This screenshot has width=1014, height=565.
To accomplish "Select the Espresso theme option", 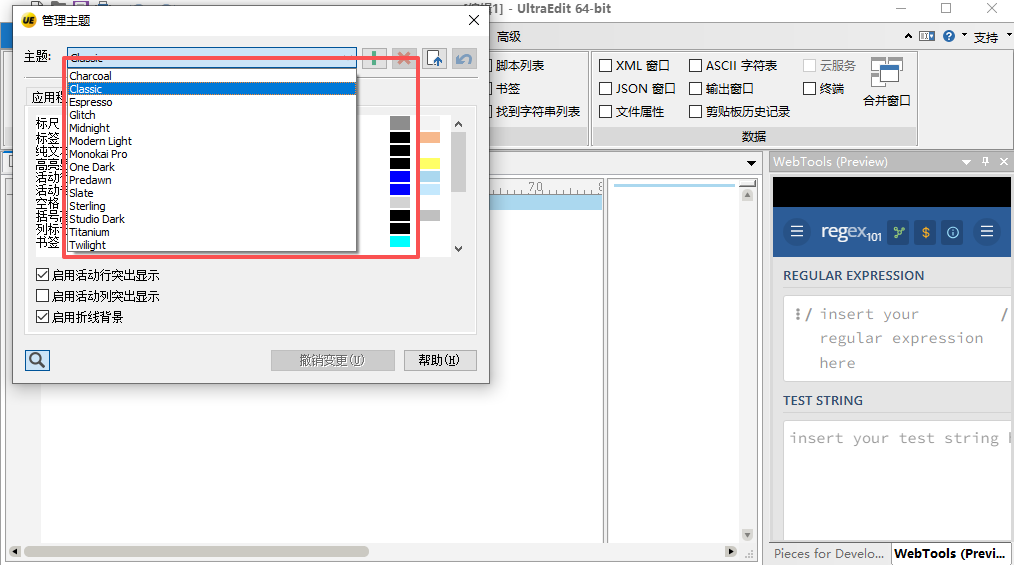I will [x=212, y=102].
